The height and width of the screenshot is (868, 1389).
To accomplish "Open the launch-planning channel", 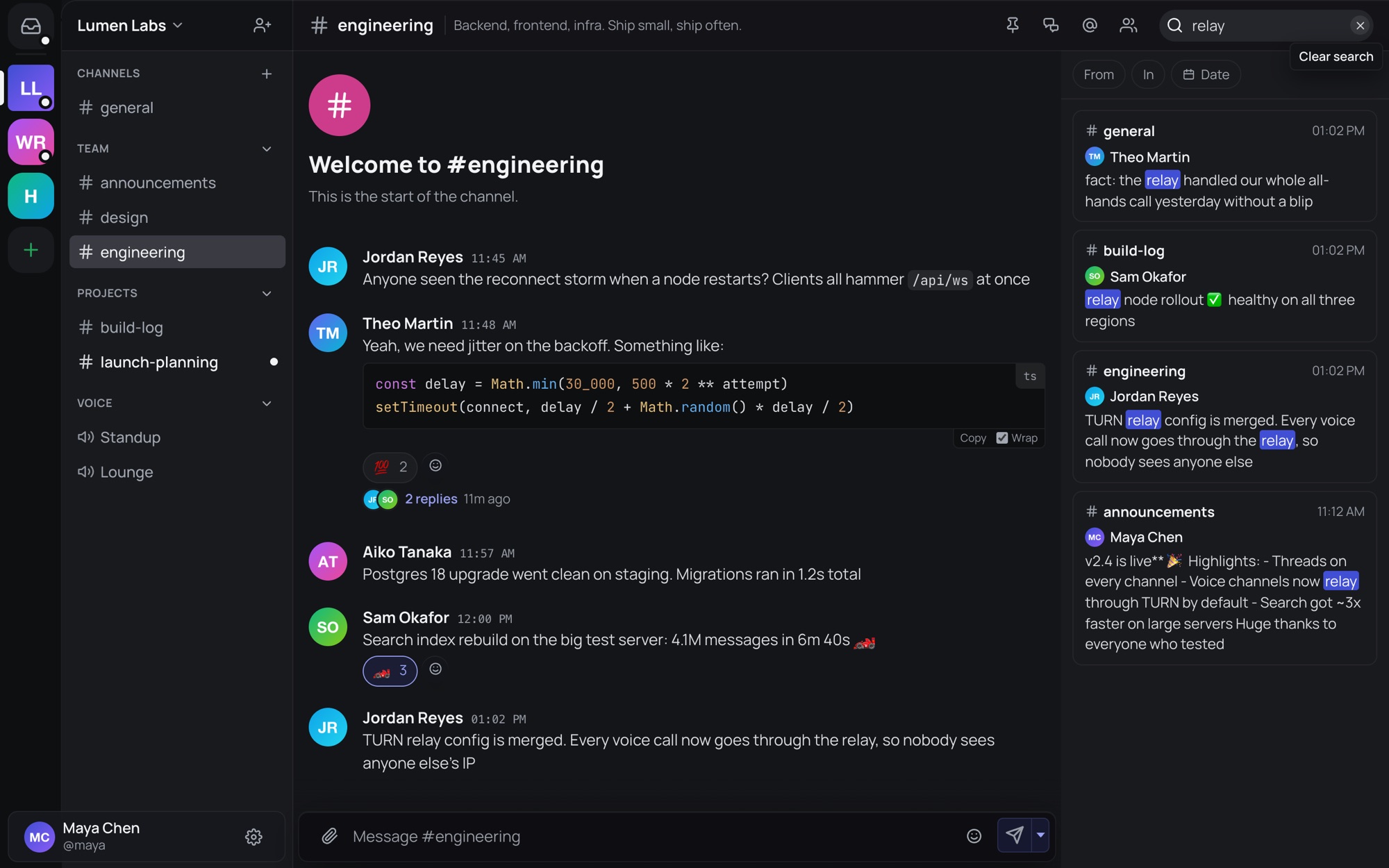I will click(x=177, y=362).
